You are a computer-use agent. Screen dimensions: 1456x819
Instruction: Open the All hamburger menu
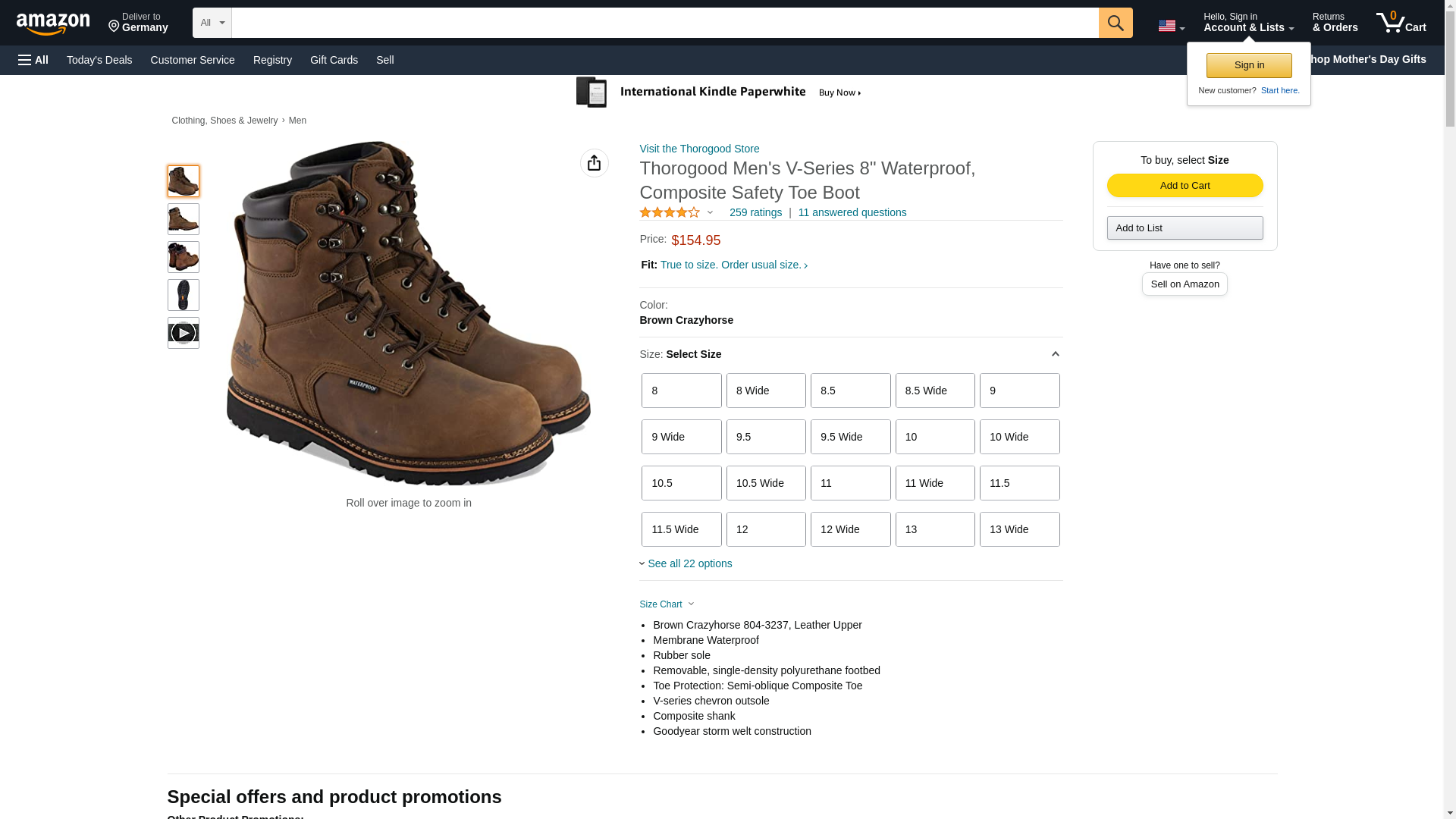tap(33, 60)
